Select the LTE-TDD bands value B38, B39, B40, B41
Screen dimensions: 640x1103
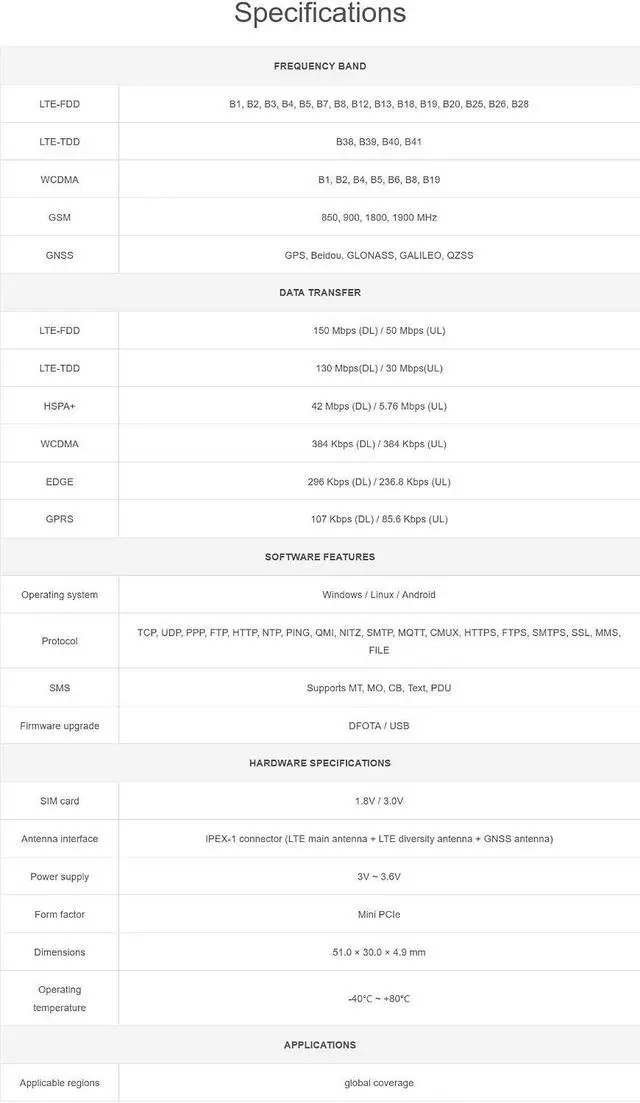pos(379,142)
